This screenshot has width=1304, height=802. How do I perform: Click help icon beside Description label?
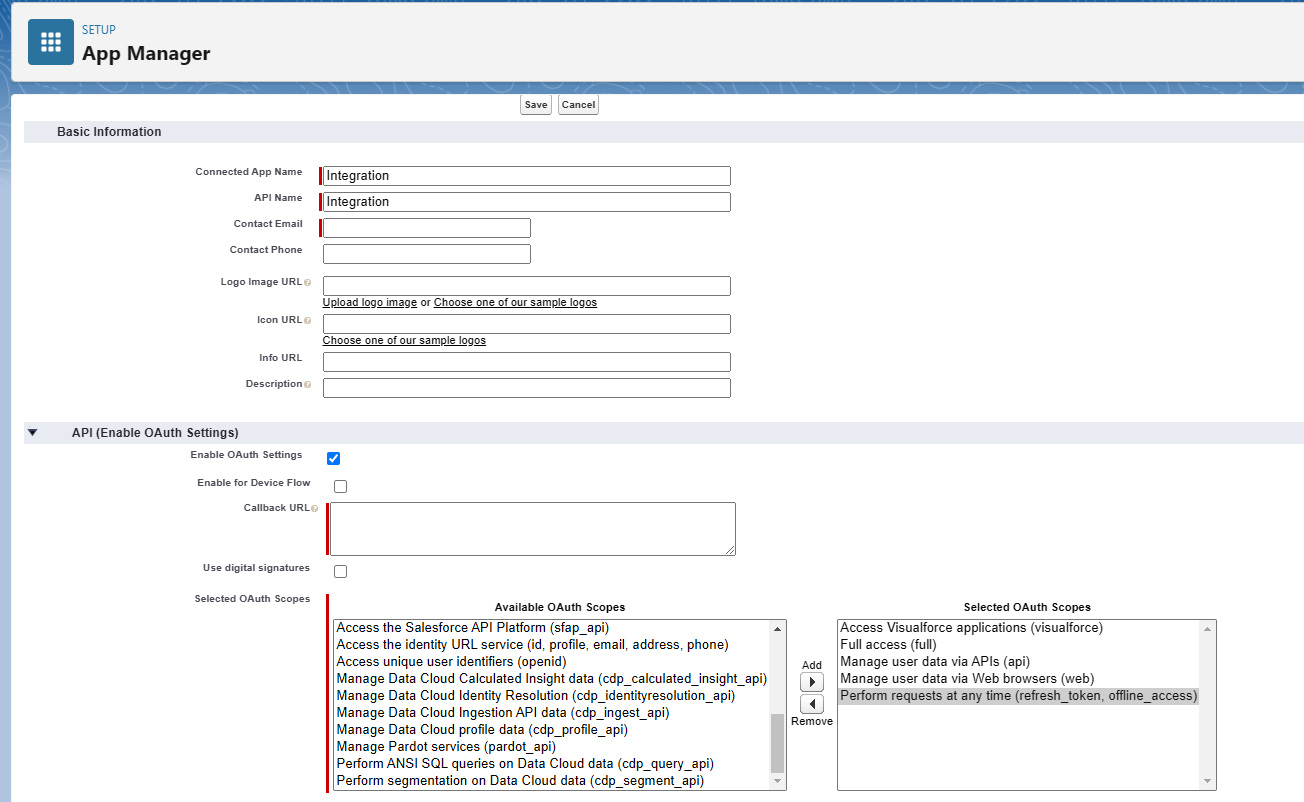(x=307, y=385)
